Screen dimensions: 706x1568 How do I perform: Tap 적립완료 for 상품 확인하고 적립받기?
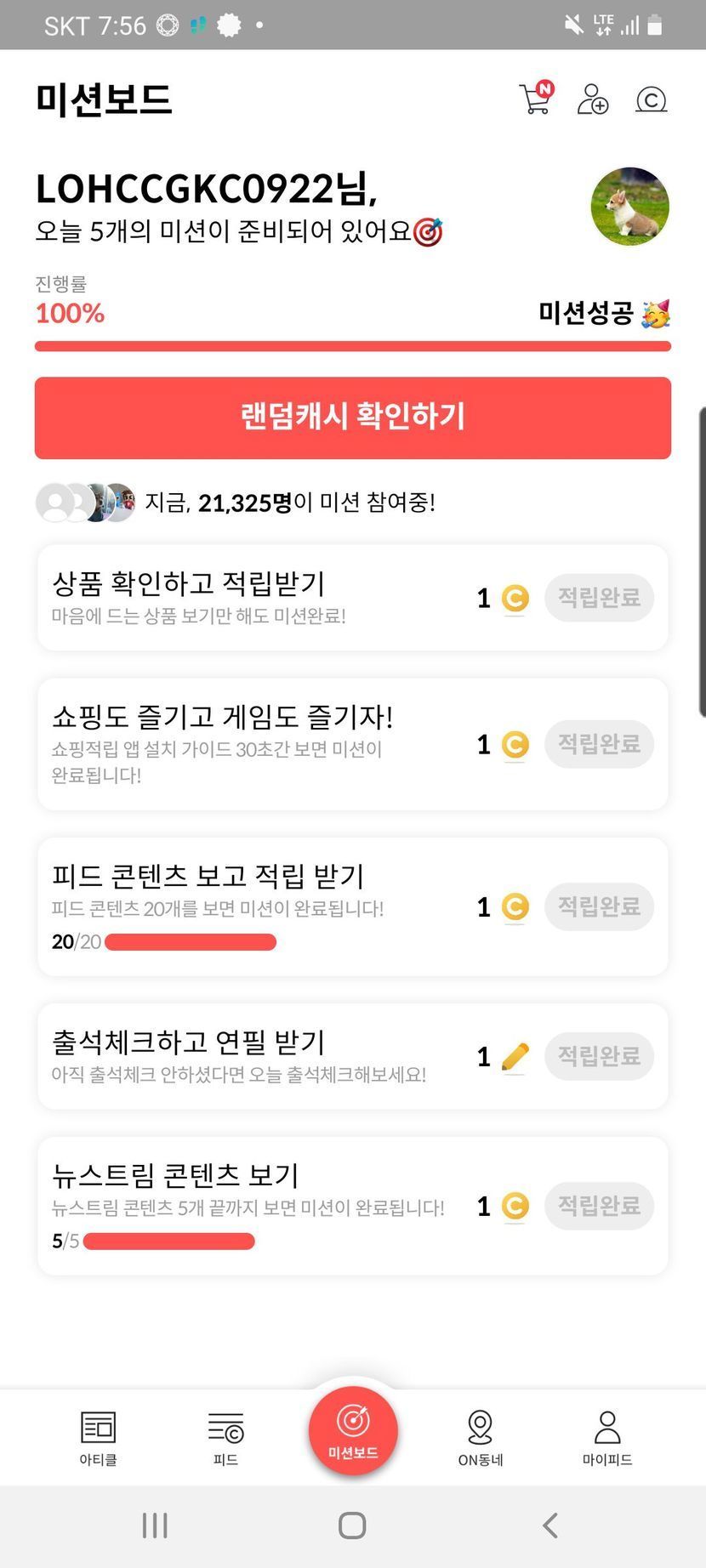(x=599, y=598)
